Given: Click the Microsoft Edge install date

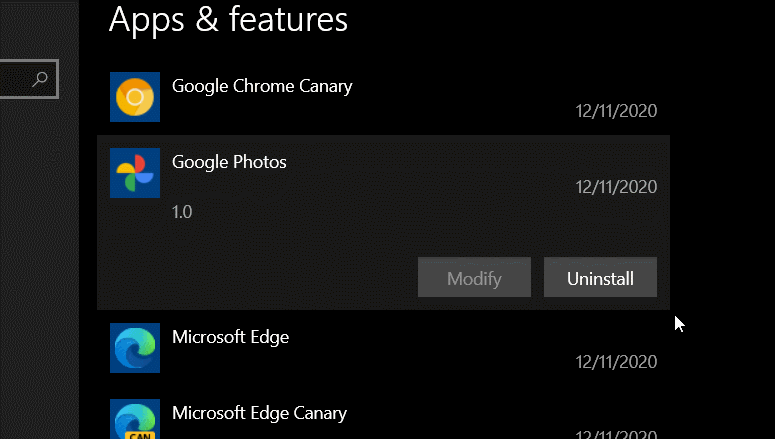Looking at the screenshot, I should [x=616, y=362].
